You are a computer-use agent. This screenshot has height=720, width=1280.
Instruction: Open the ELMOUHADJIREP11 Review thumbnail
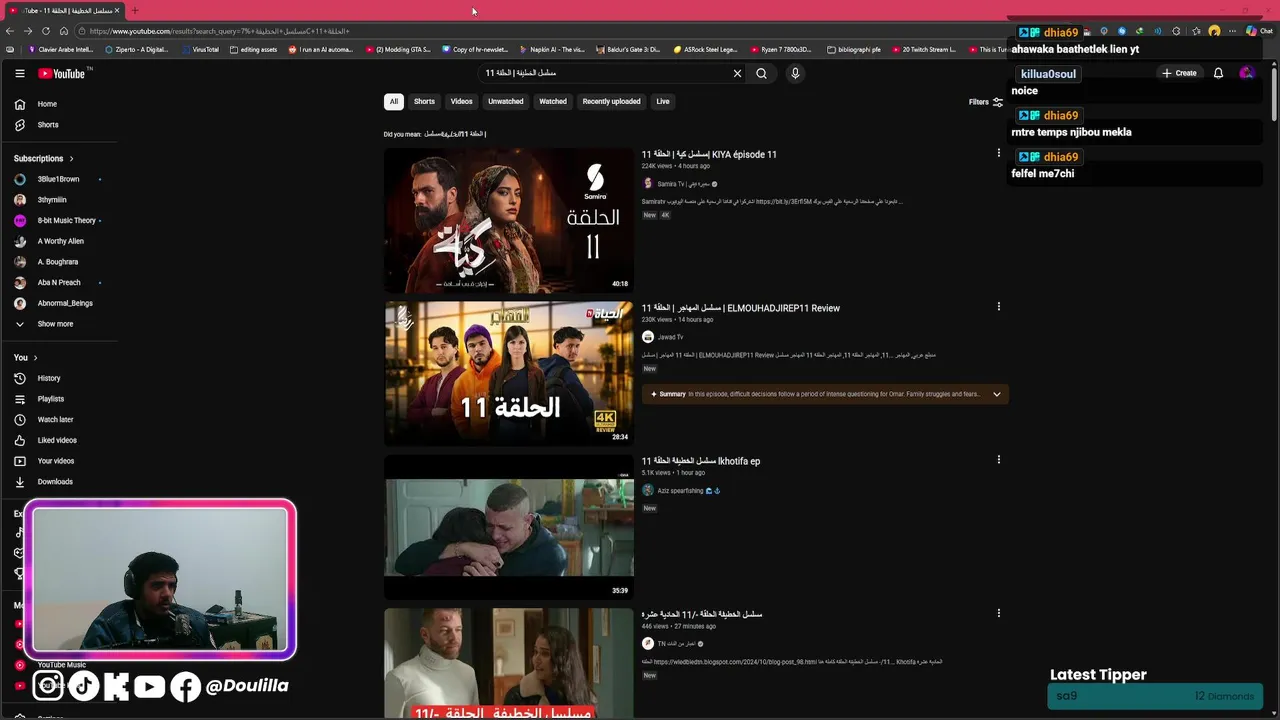point(509,374)
